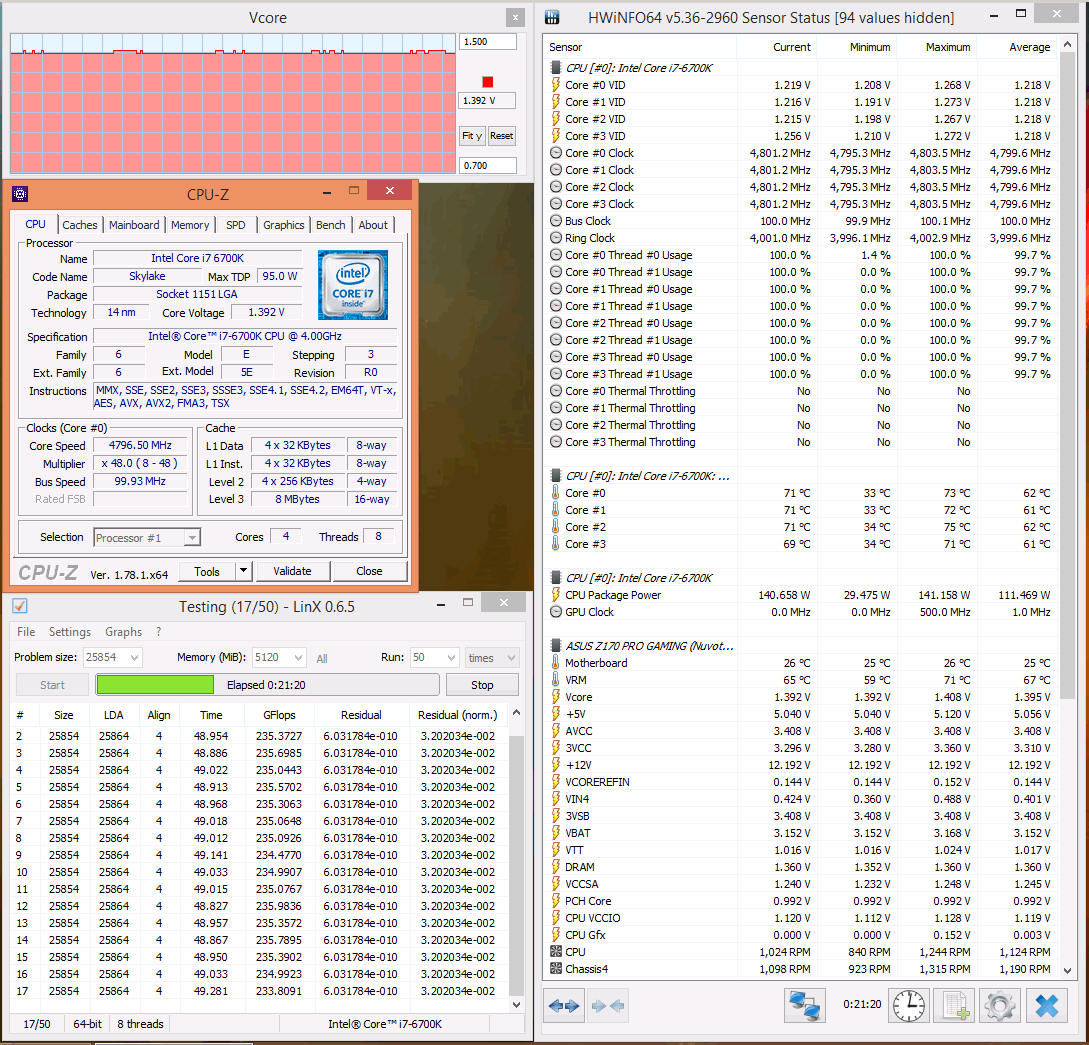Open the Settings menu in LinX

click(x=69, y=632)
